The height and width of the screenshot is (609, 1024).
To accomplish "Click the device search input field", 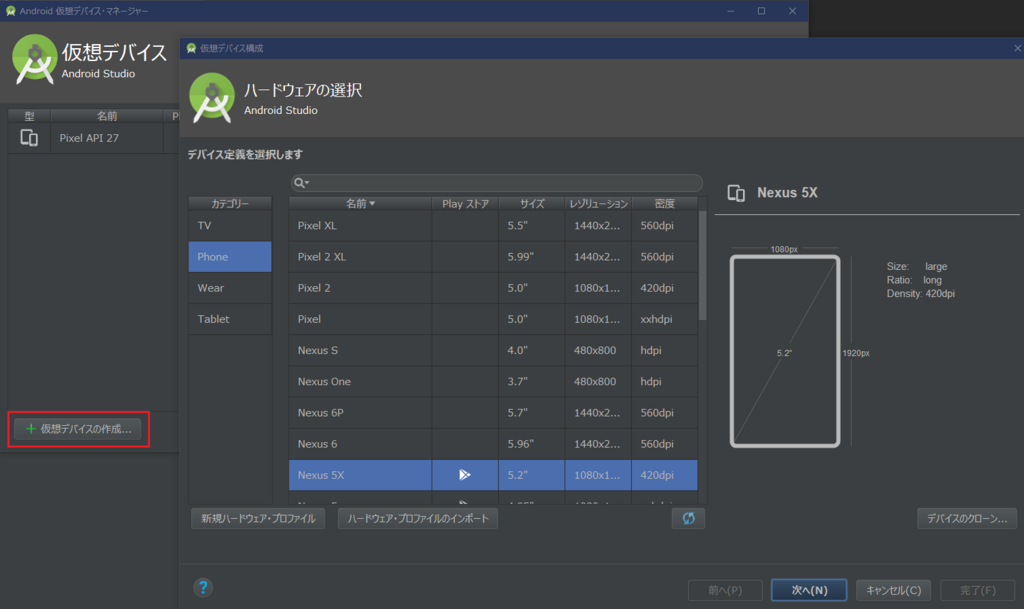I will click(x=496, y=183).
